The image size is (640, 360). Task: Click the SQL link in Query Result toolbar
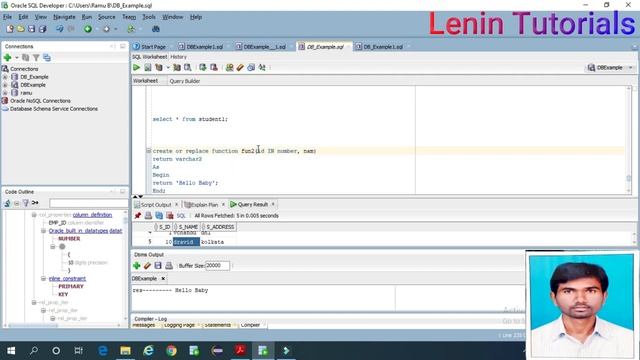(x=181, y=216)
